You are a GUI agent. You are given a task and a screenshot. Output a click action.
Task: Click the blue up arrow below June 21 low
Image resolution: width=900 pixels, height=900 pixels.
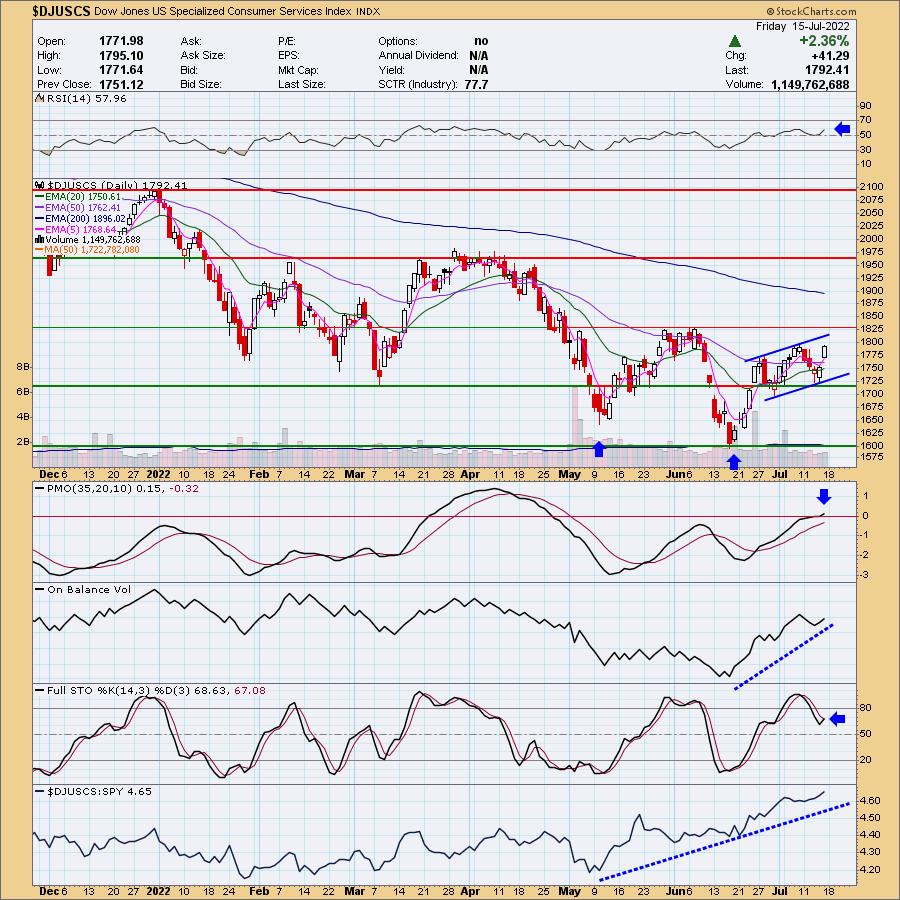[x=735, y=461]
